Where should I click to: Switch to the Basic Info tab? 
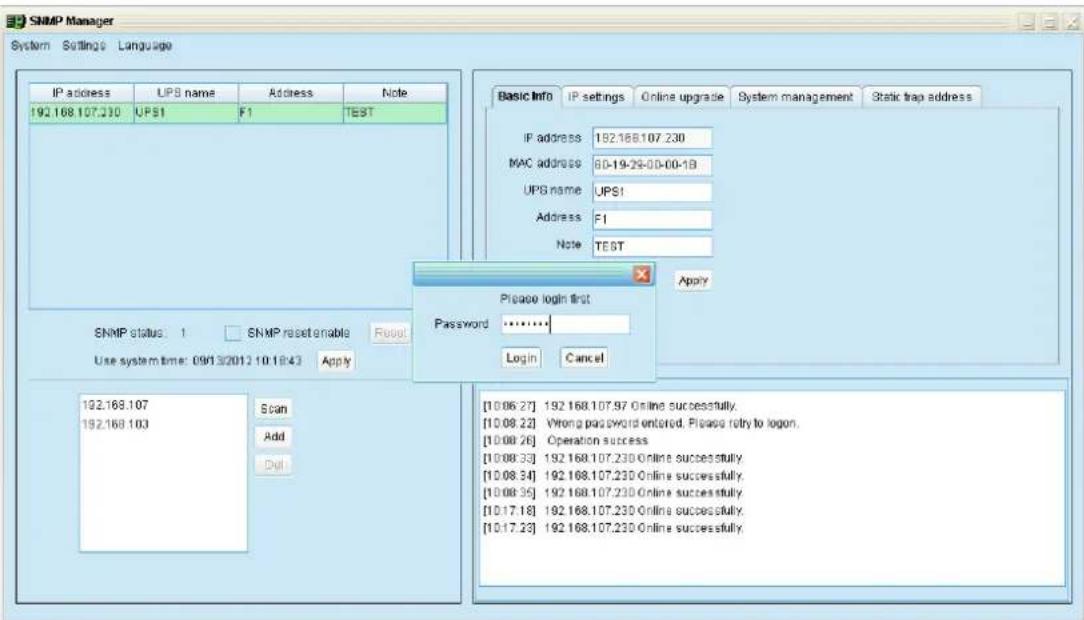point(525,97)
